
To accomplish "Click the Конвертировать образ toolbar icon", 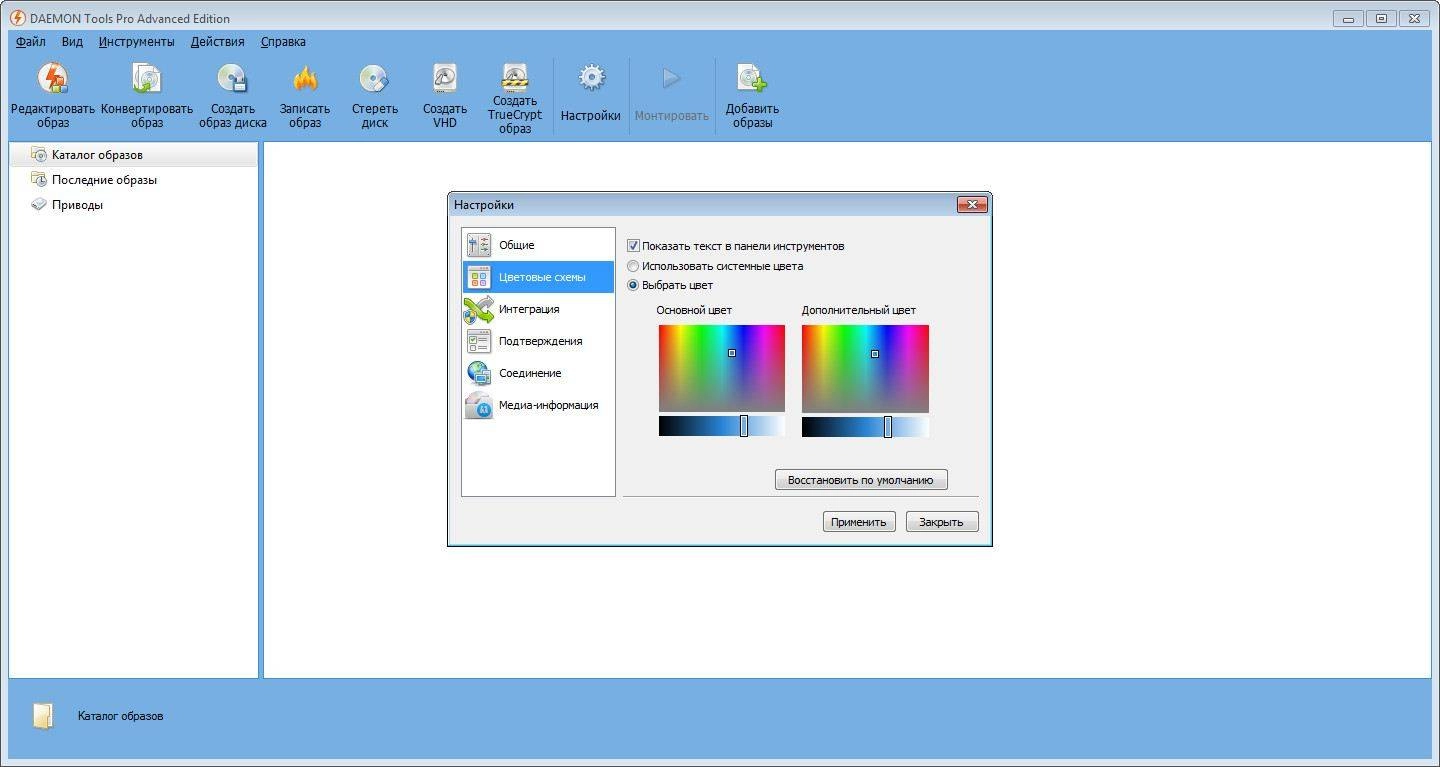I will (x=146, y=78).
